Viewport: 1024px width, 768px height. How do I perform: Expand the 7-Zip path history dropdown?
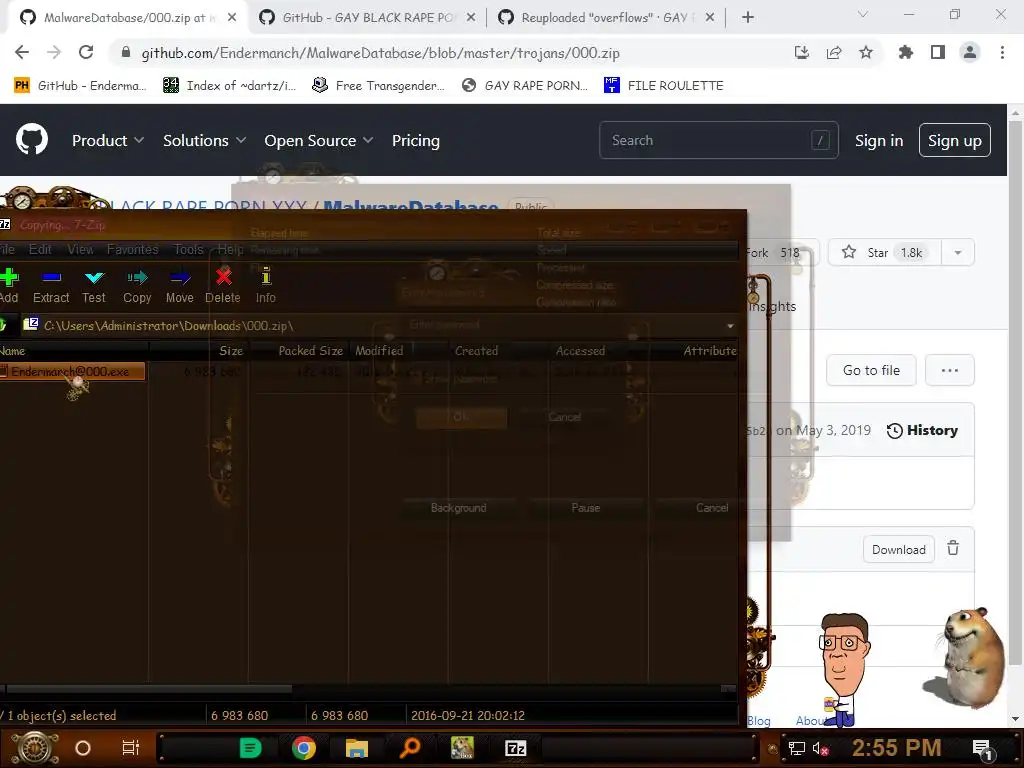(730, 326)
